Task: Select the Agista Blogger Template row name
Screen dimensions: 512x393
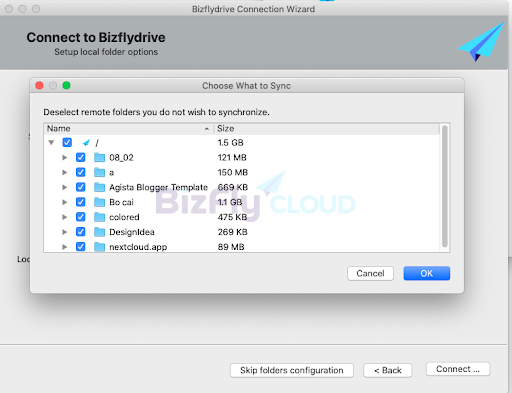Action: (x=158, y=187)
